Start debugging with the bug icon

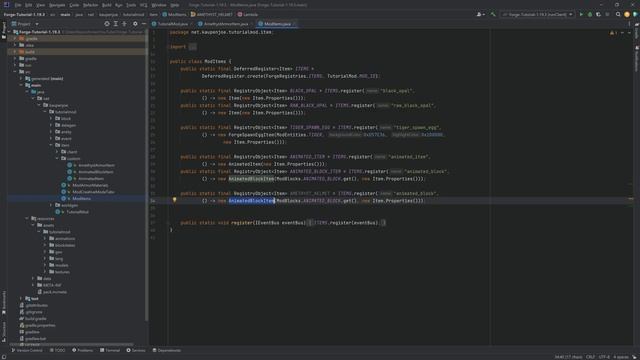coord(590,14)
